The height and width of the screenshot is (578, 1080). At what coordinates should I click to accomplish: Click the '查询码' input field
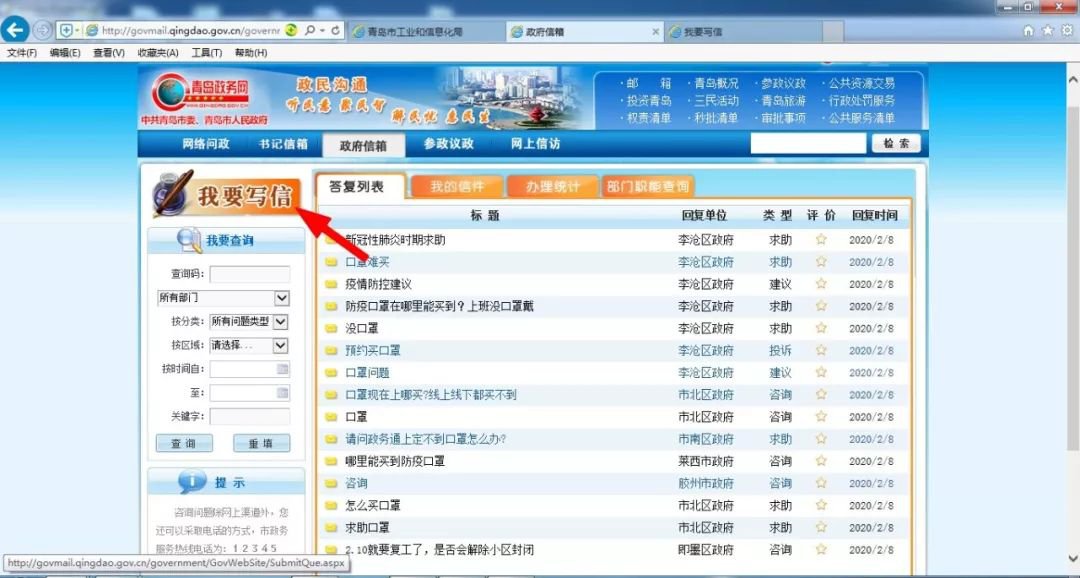tap(249, 274)
